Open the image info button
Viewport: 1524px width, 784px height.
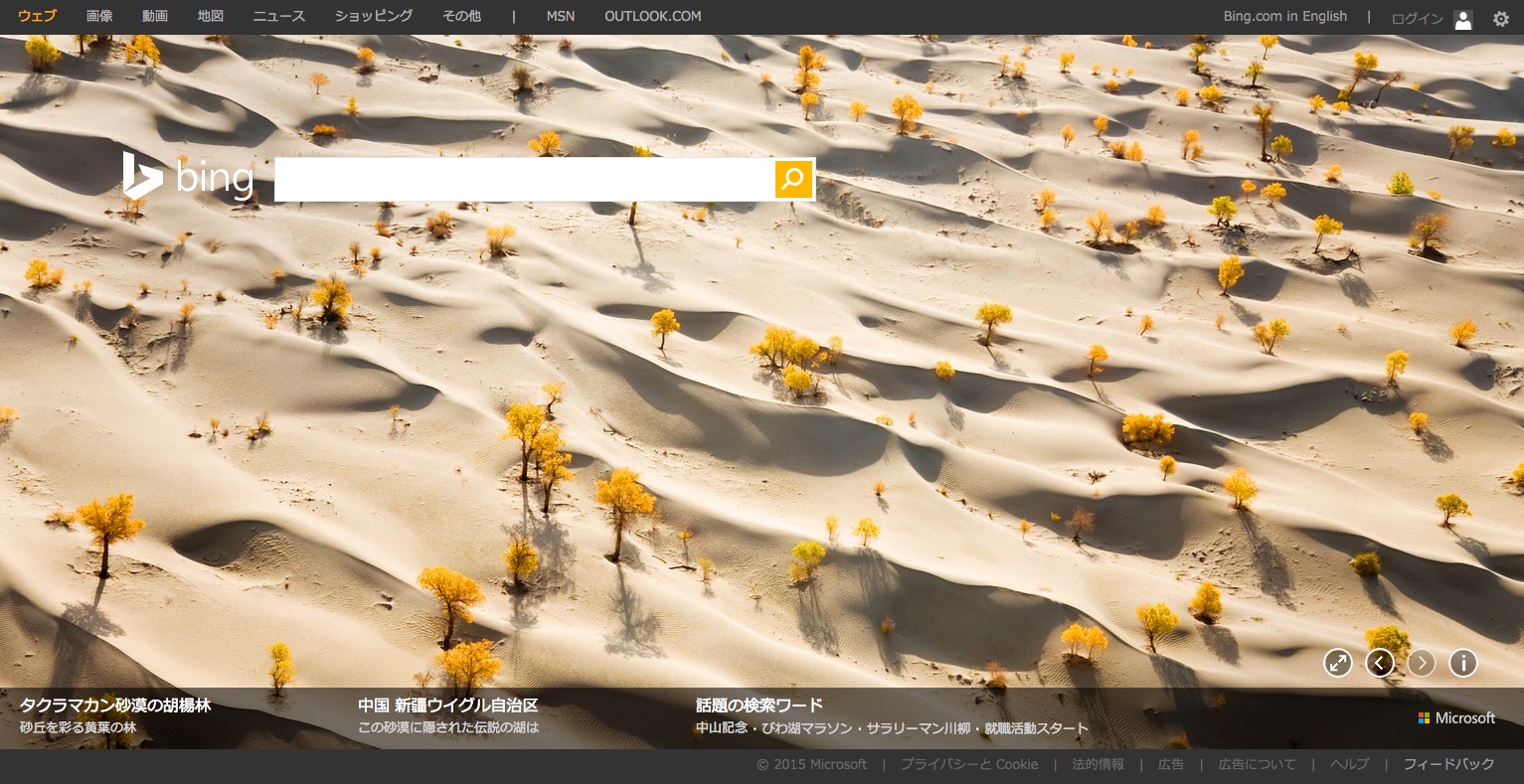pyautogui.click(x=1462, y=663)
